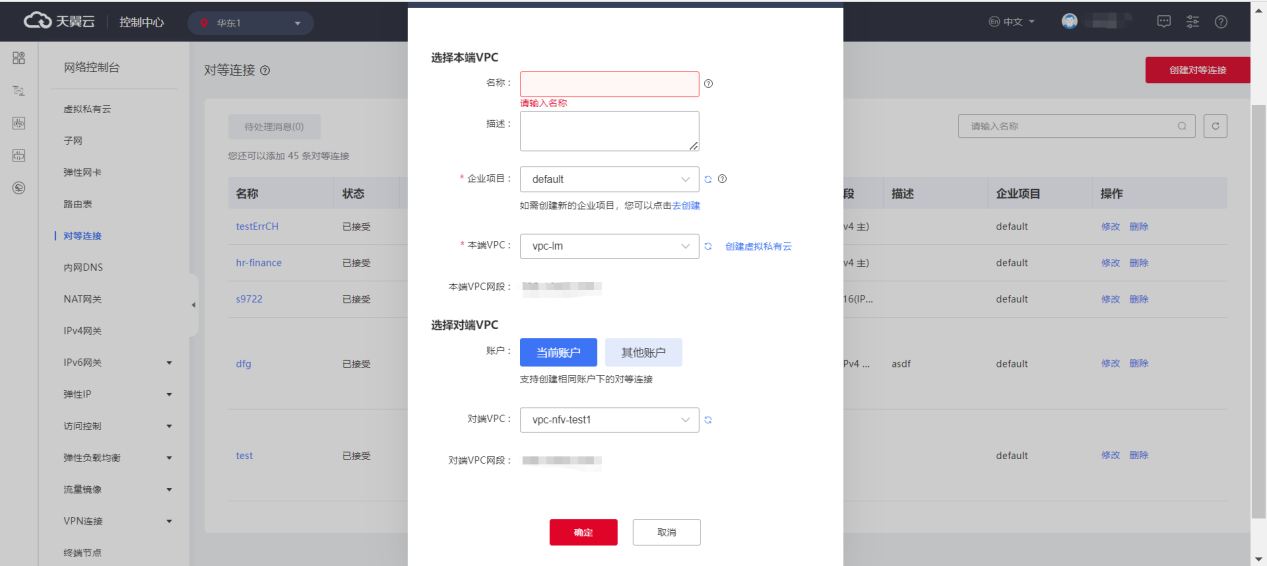
Task: Select 其他账户 account option
Action: [643, 352]
